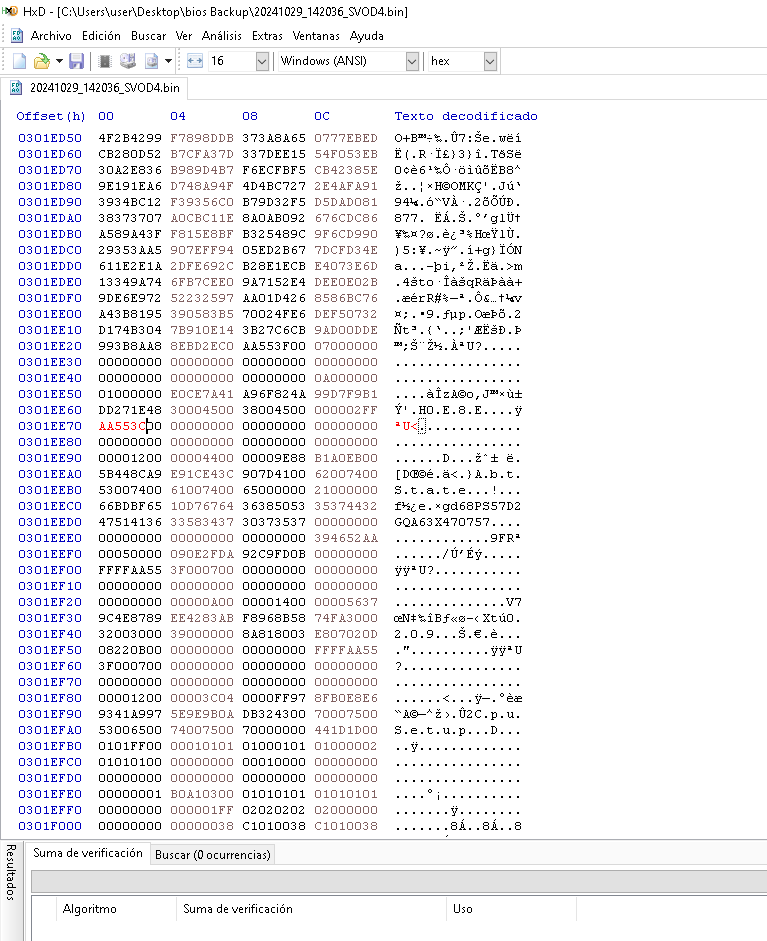The image size is (767, 941).
Task: Click hex group C1010038 under column 08
Action: [x=274, y=826]
